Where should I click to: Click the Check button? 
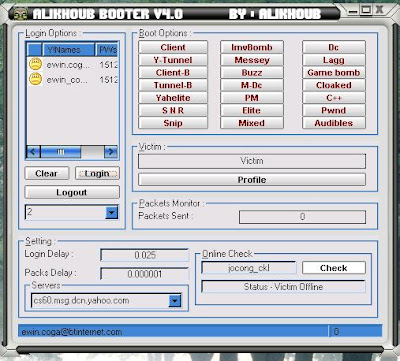coord(334,268)
